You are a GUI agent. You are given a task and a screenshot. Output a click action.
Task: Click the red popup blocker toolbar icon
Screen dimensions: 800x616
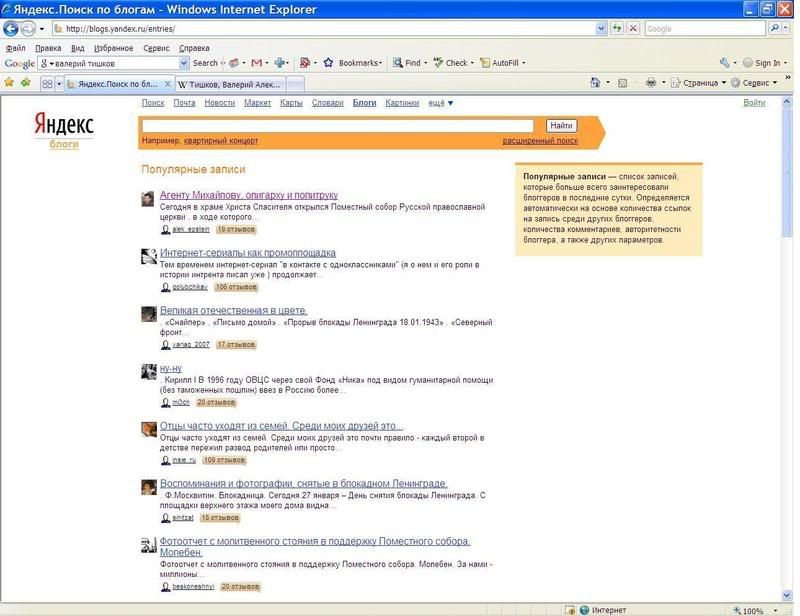[x=305, y=63]
